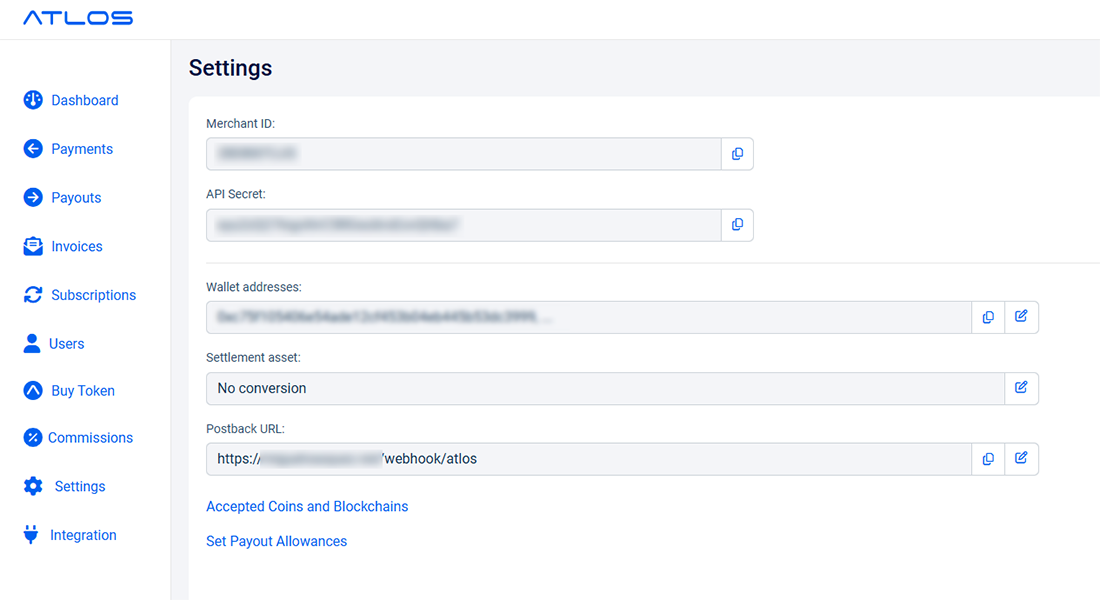Go to Payments in sidebar

[81, 149]
